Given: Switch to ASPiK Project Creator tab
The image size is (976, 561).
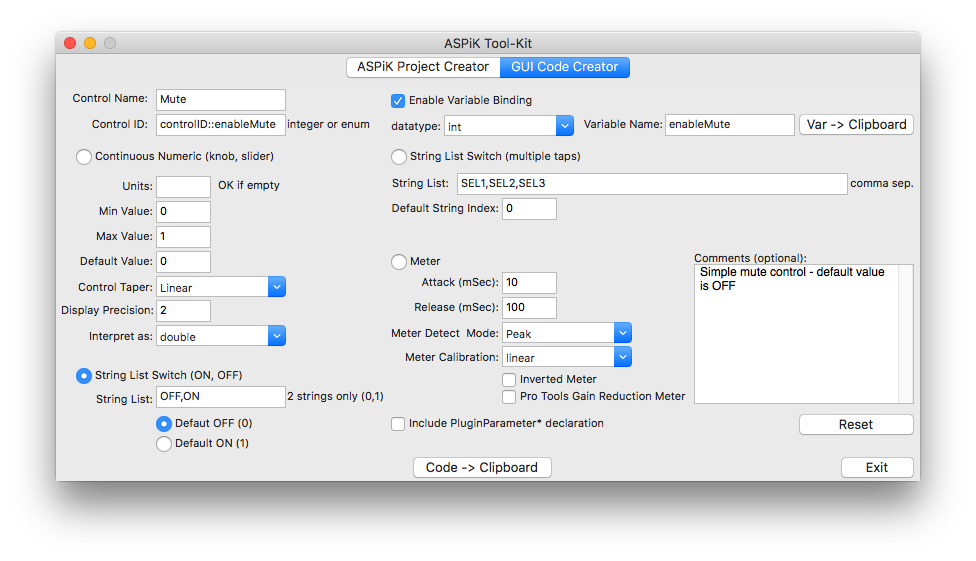Looking at the screenshot, I should coord(423,67).
